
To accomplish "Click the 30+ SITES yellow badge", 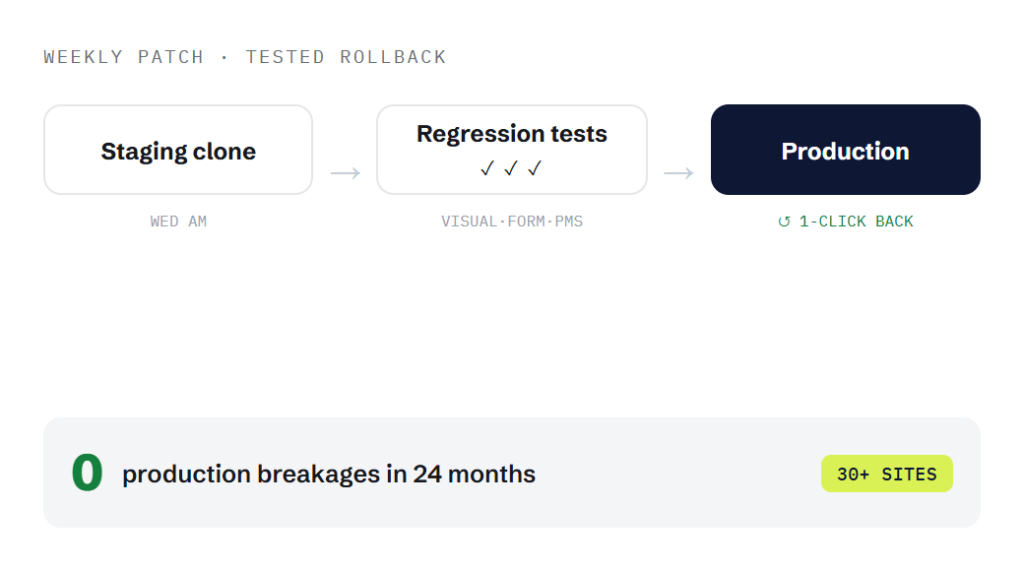I will click(x=887, y=474).
